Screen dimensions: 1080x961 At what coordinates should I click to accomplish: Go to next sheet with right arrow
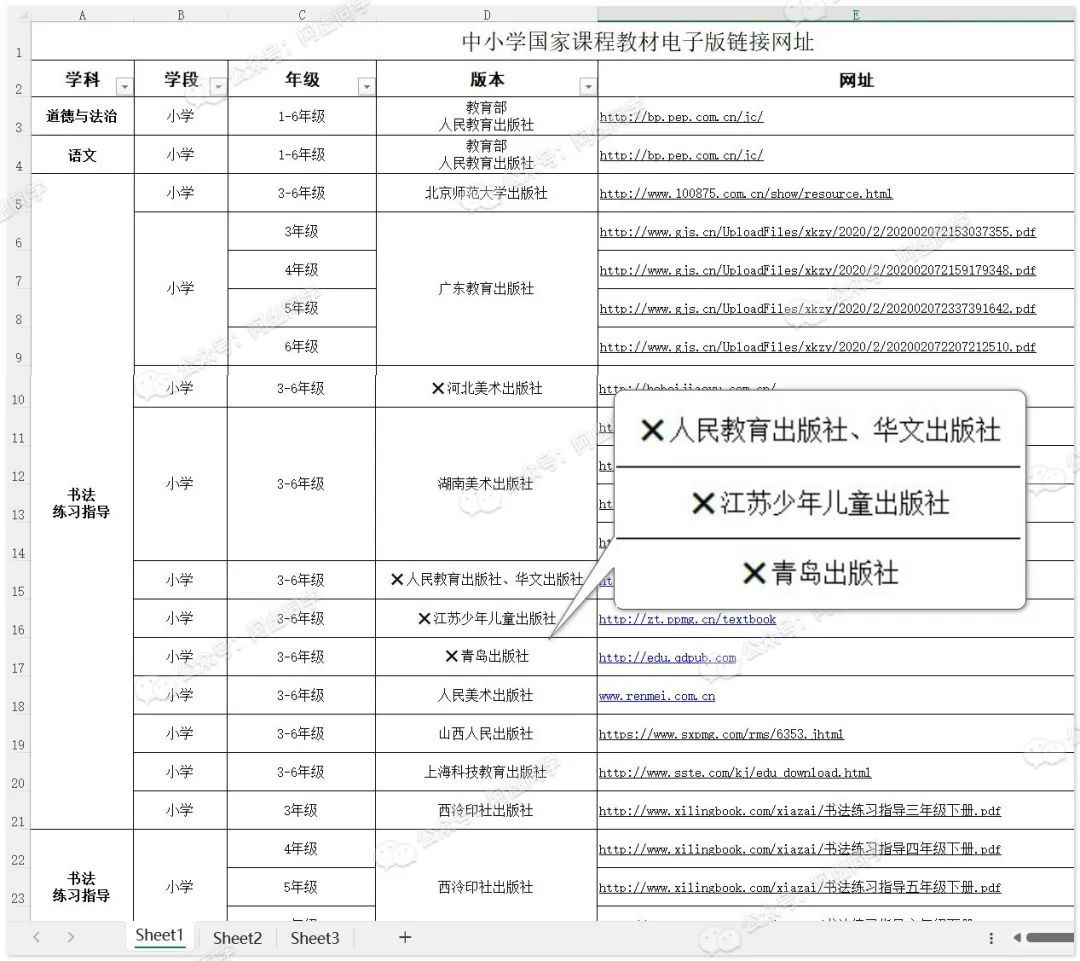[70, 937]
